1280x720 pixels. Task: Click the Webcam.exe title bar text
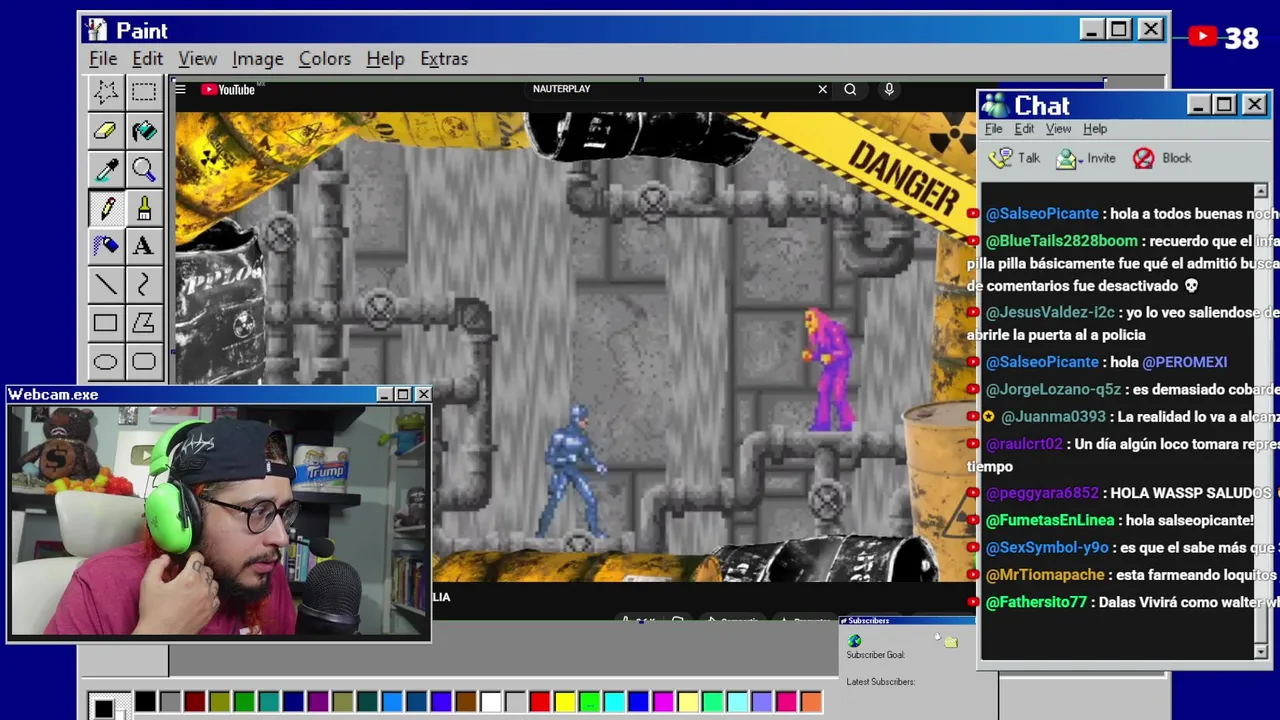tap(53, 395)
